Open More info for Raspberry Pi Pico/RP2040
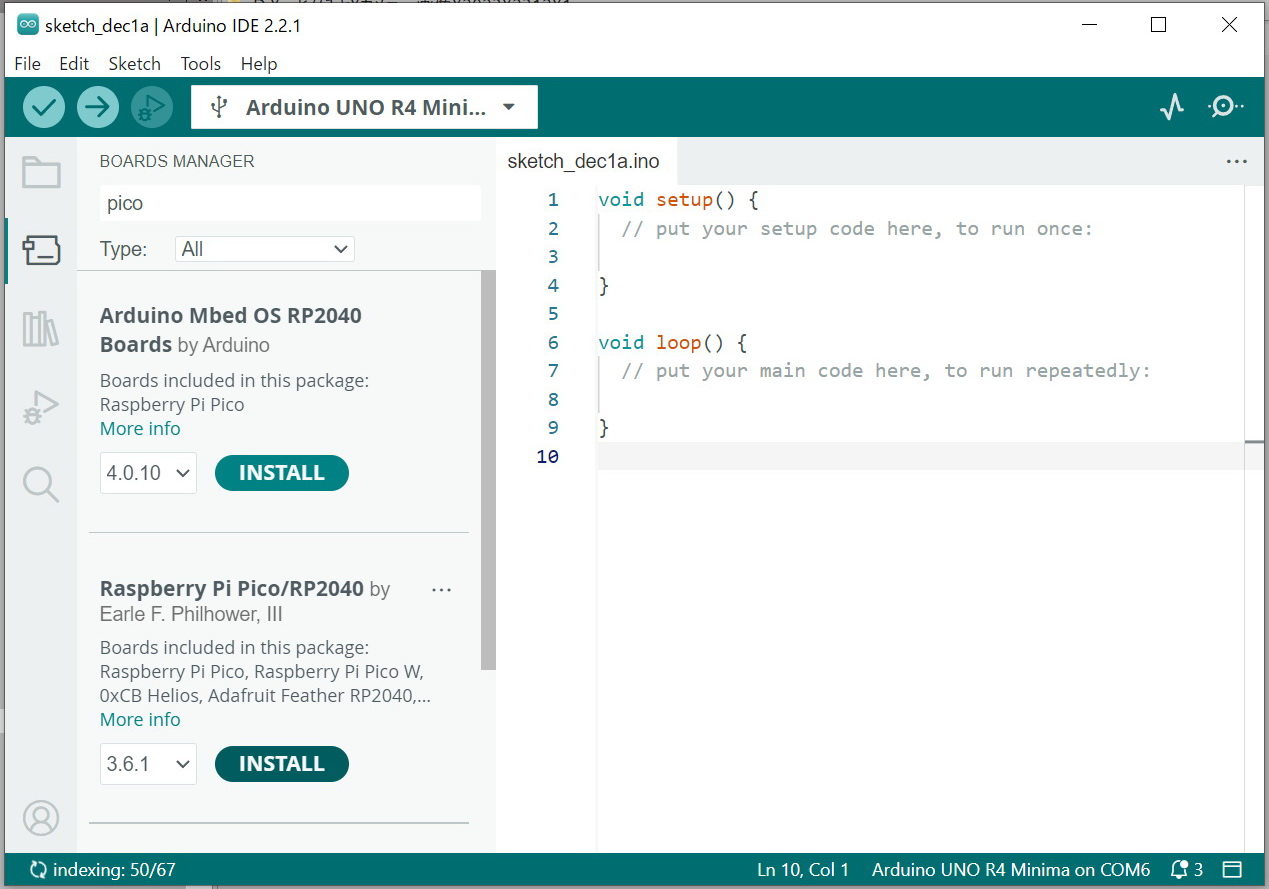Image resolution: width=1269 pixels, height=889 pixels. click(140, 720)
